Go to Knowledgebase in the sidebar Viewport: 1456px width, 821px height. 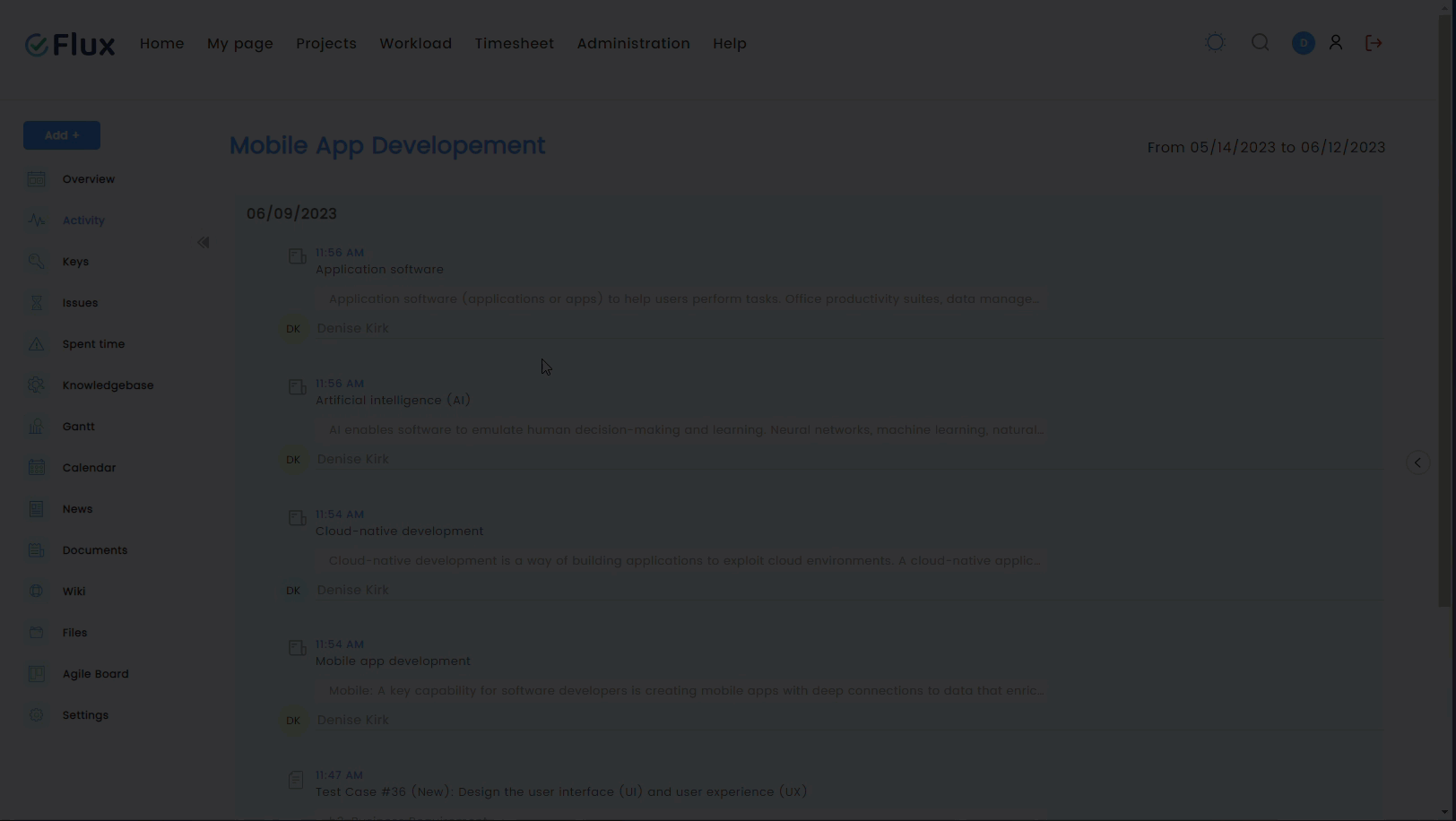(x=108, y=385)
